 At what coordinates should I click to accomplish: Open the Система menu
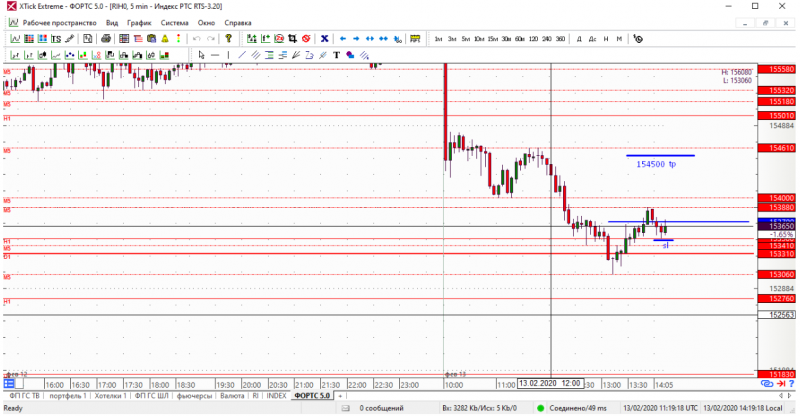[174, 23]
